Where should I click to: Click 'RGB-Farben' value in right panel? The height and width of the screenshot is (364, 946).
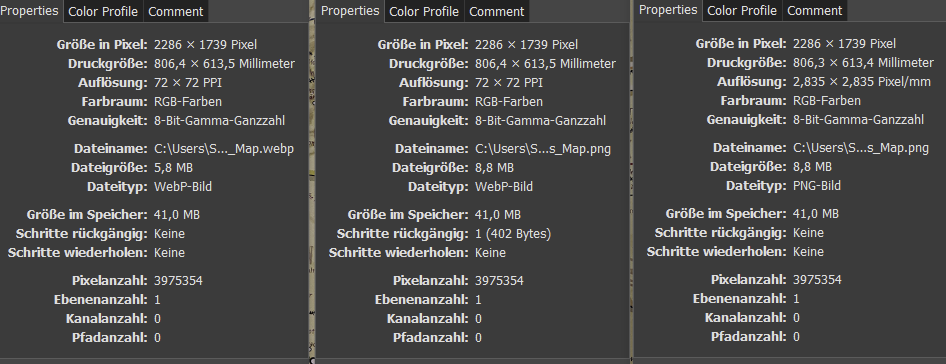827,100
